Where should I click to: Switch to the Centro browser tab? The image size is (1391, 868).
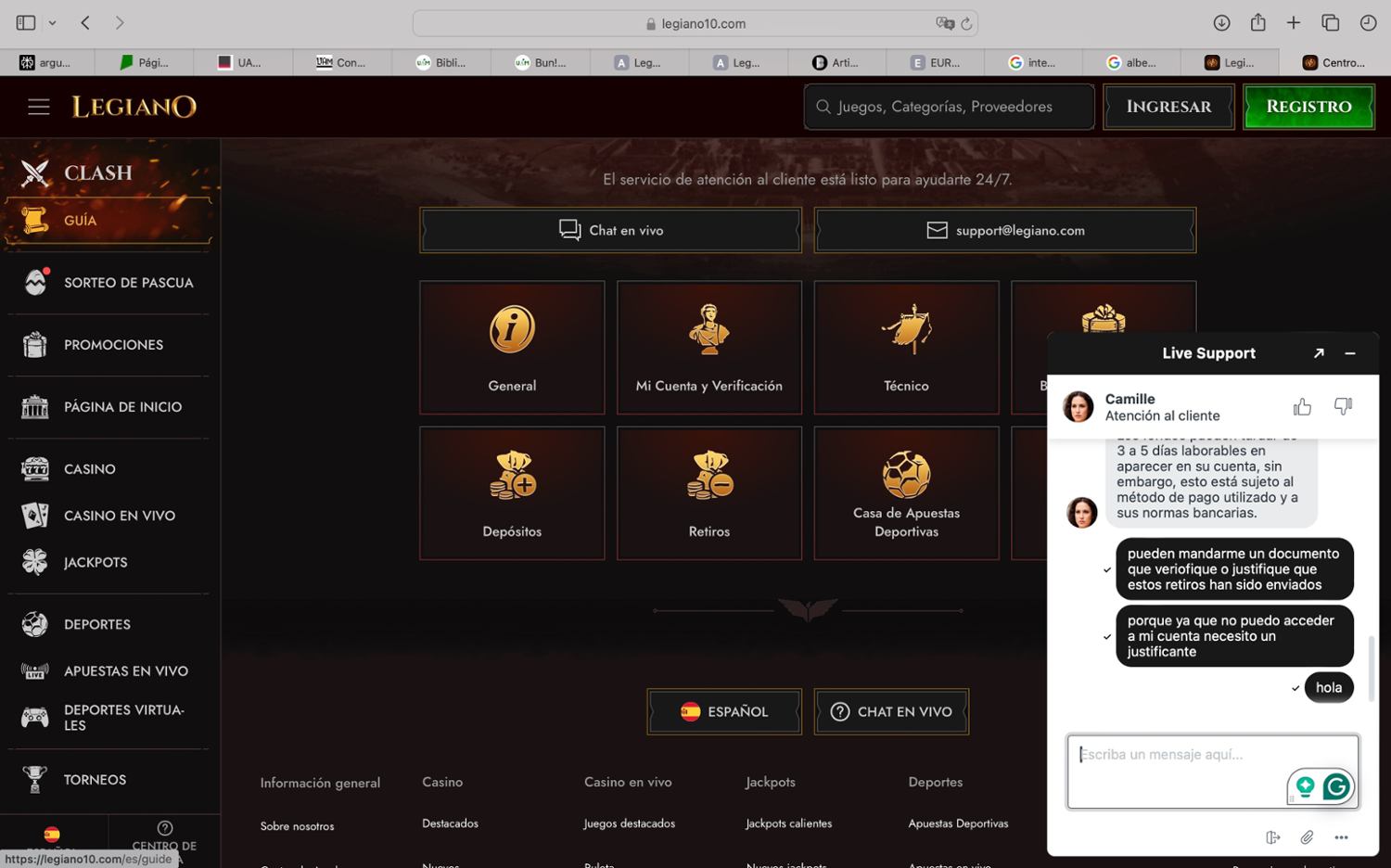[1334, 62]
